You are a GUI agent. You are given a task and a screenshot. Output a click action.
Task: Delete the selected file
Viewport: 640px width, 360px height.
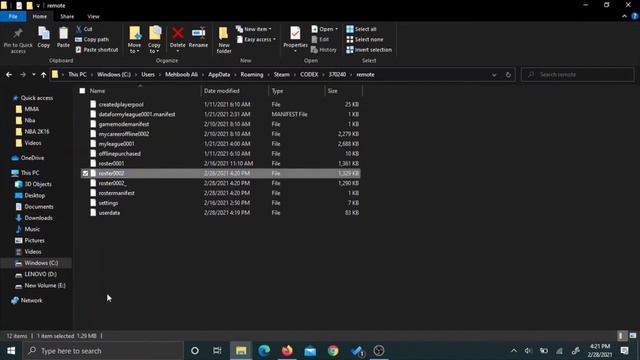click(178, 39)
